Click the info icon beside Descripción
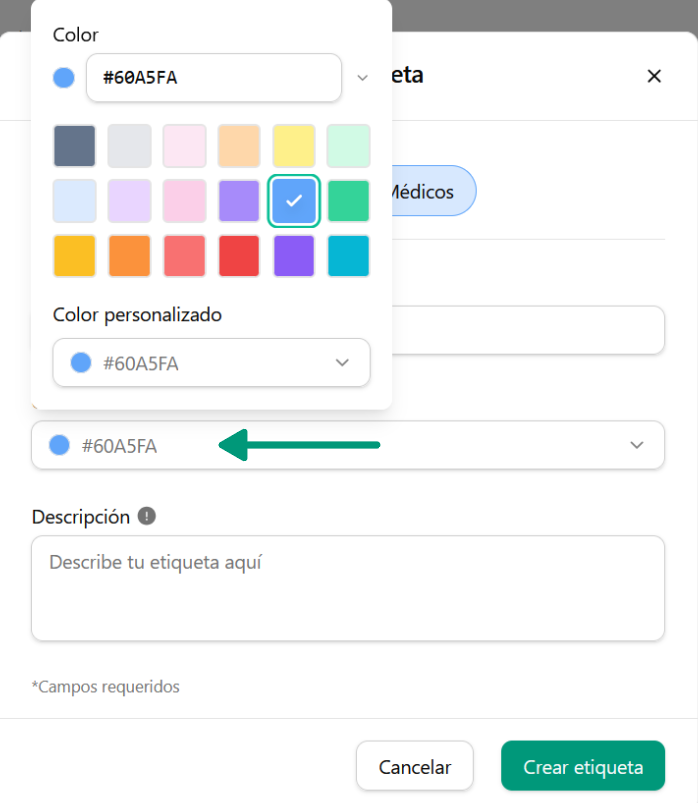Image resolution: width=698 pixels, height=803 pixels. (147, 516)
